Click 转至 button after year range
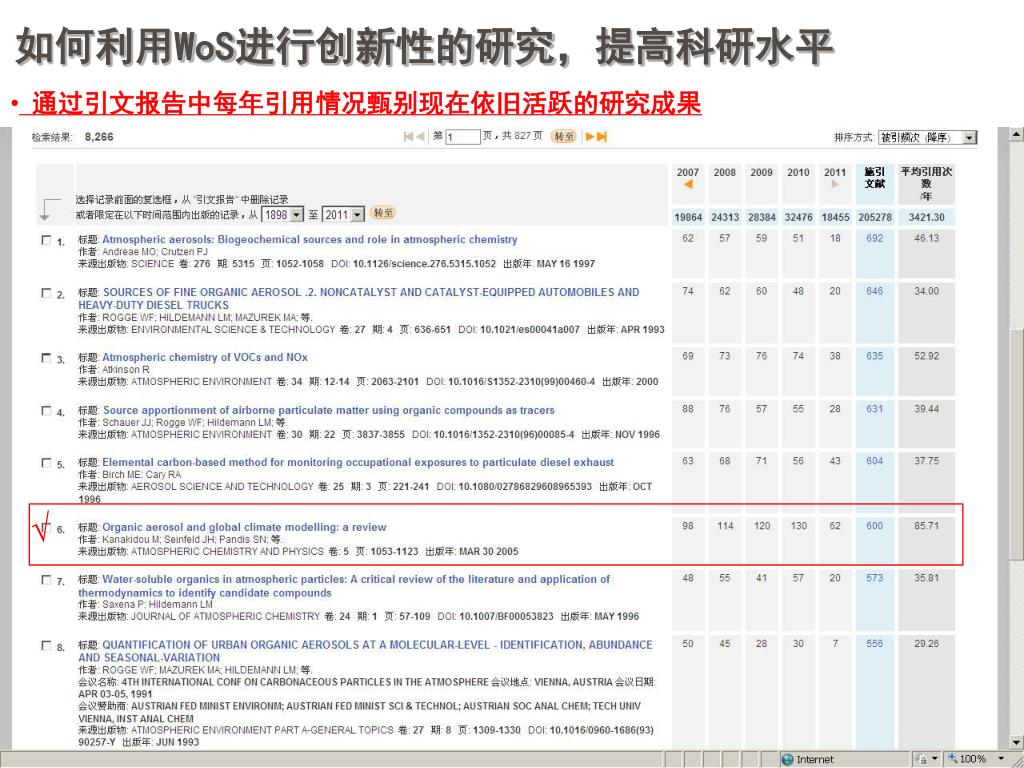1024x768 pixels. pyautogui.click(x=383, y=213)
